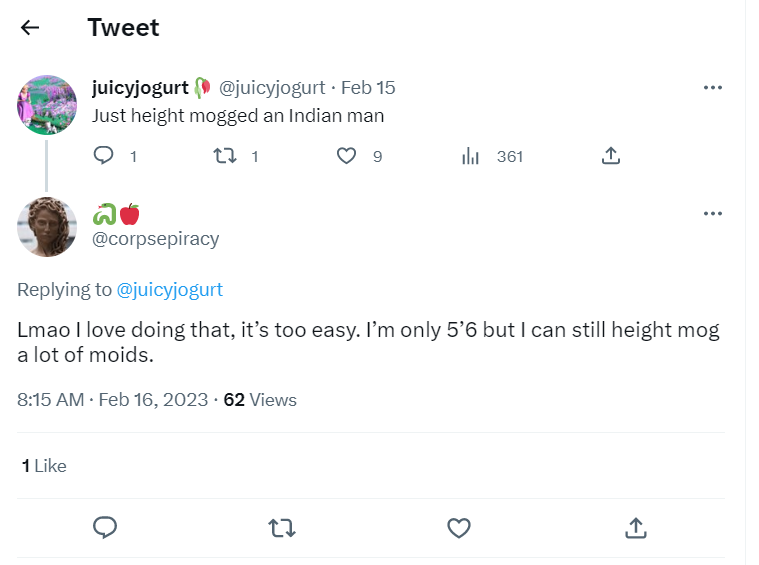This screenshot has width=759, height=565.
Task: Open the Feb 15 timestamp link
Action: pyautogui.click(x=368, y=88)
